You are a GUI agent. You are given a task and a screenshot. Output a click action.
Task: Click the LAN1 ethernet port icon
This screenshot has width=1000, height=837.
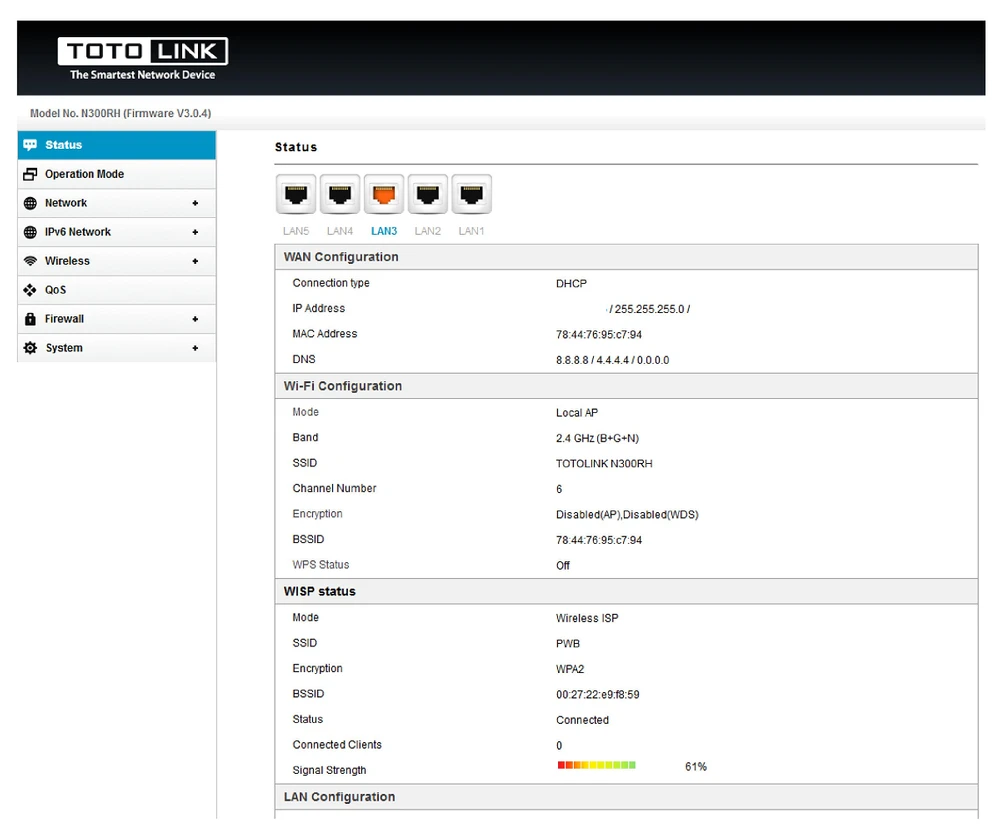click(x=471, y=194)
